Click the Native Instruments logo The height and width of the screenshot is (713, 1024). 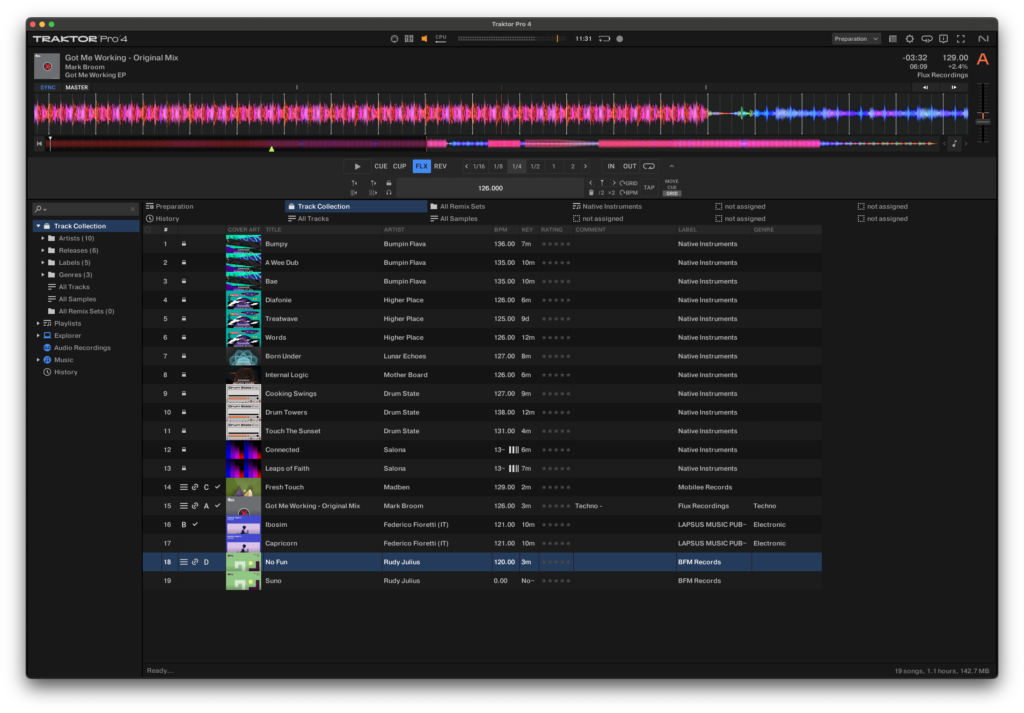coord(985,38)
